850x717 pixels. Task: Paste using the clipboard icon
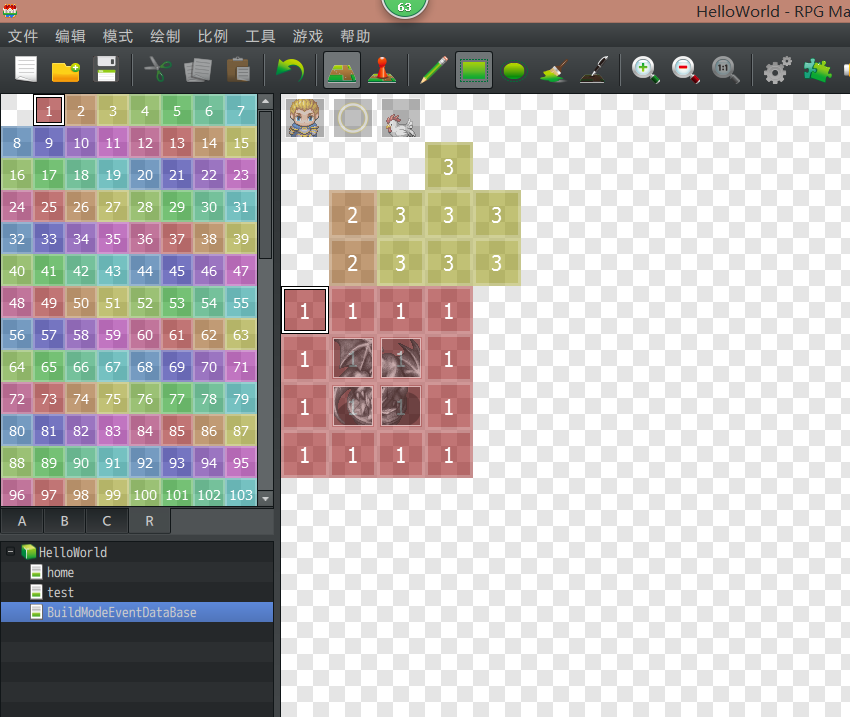(x=238, y=69)
